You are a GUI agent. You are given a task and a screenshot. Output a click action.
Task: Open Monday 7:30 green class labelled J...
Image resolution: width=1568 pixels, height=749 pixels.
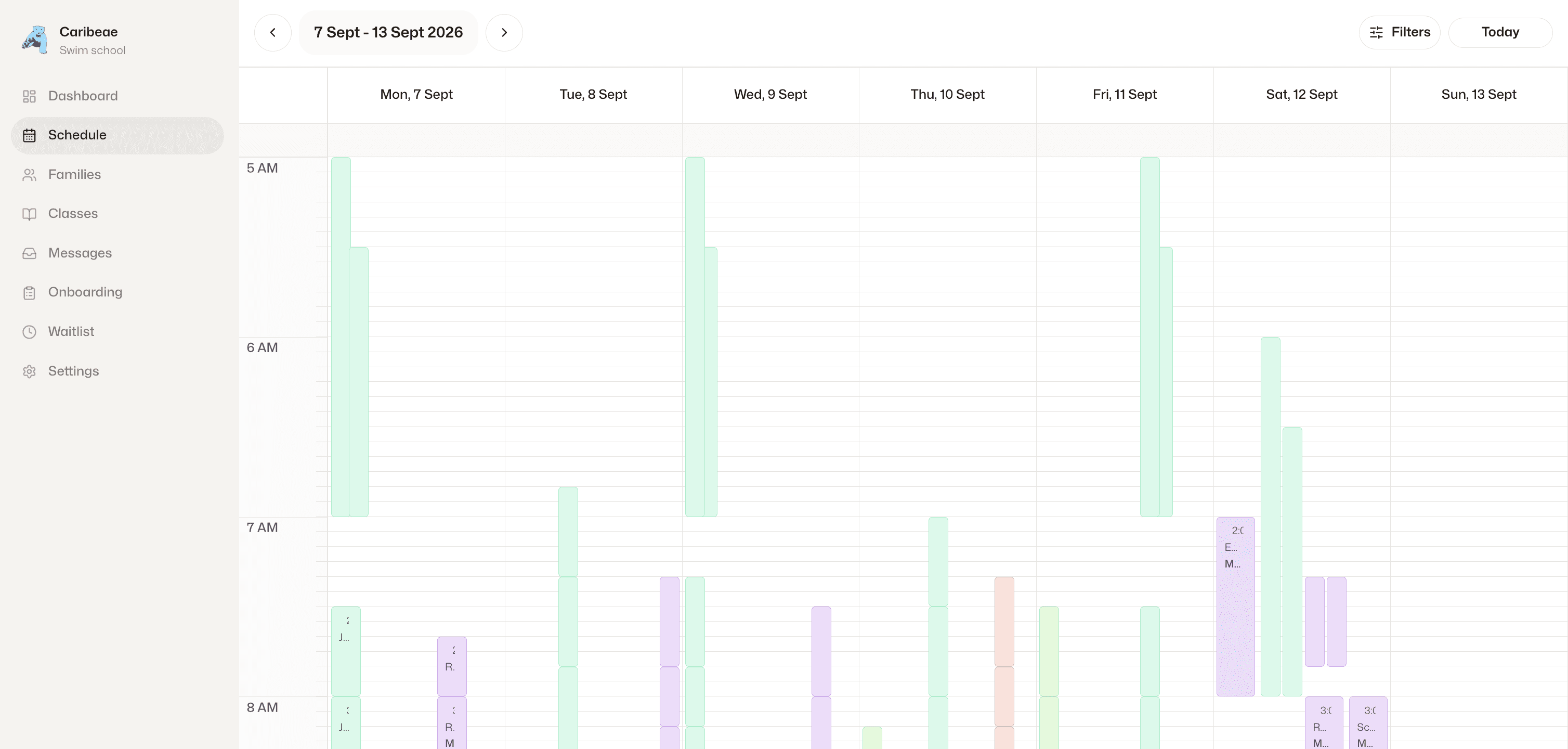[346, 652]
